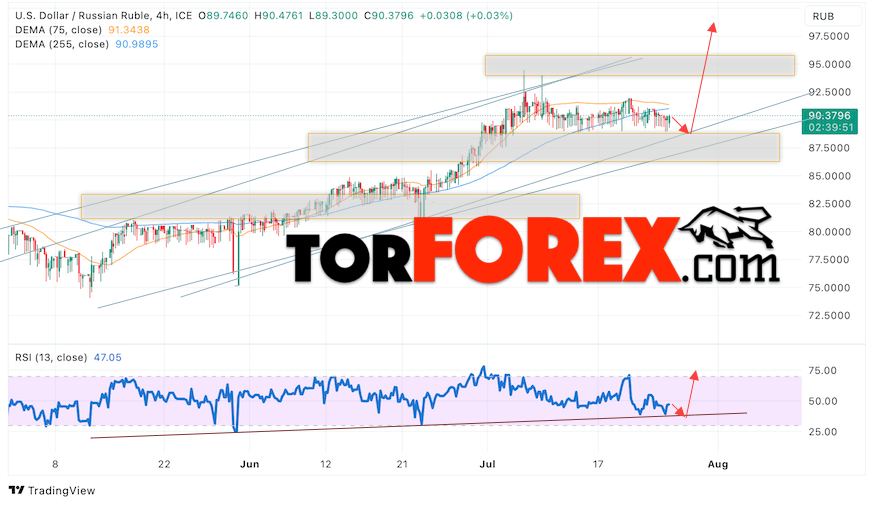Click the 97.5000 price axis label

(829, 36)
